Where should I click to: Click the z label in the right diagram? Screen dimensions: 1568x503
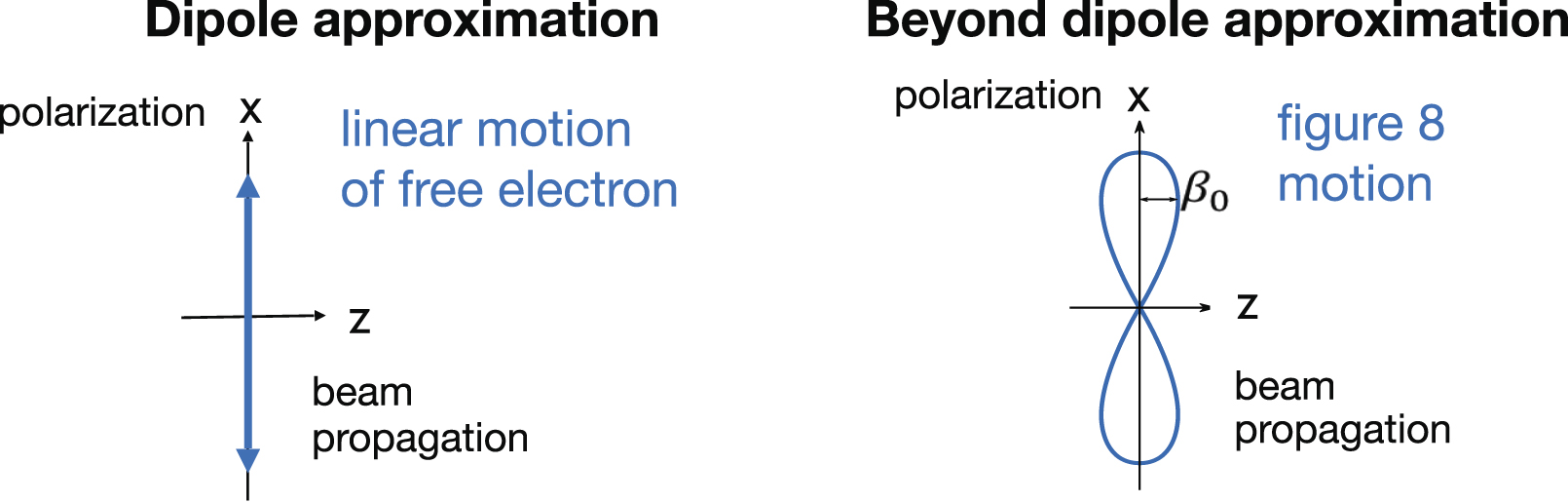point(1247,306)
